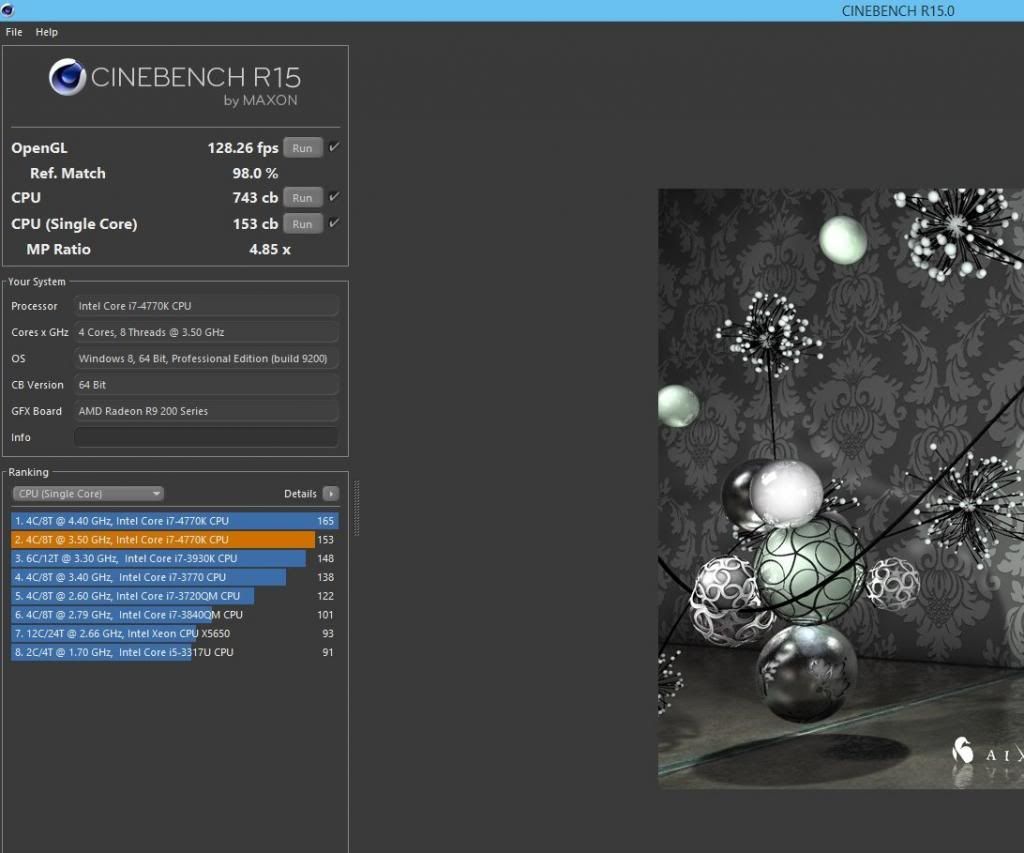Run the OpenGL benchmark

(302, 148)
